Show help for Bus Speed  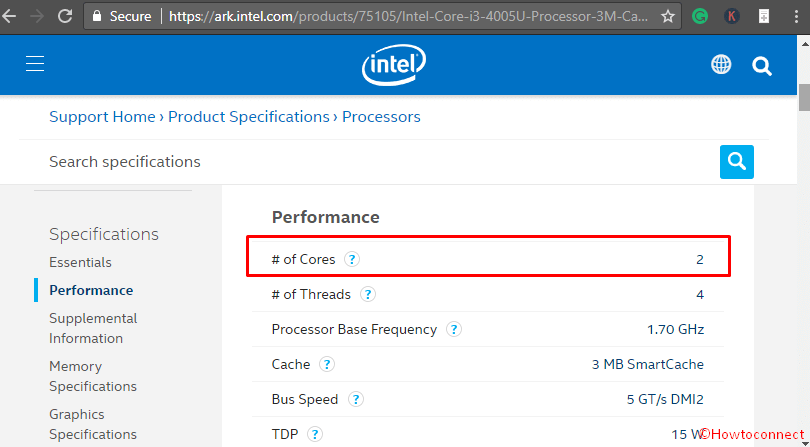click(x=356, y=399)
